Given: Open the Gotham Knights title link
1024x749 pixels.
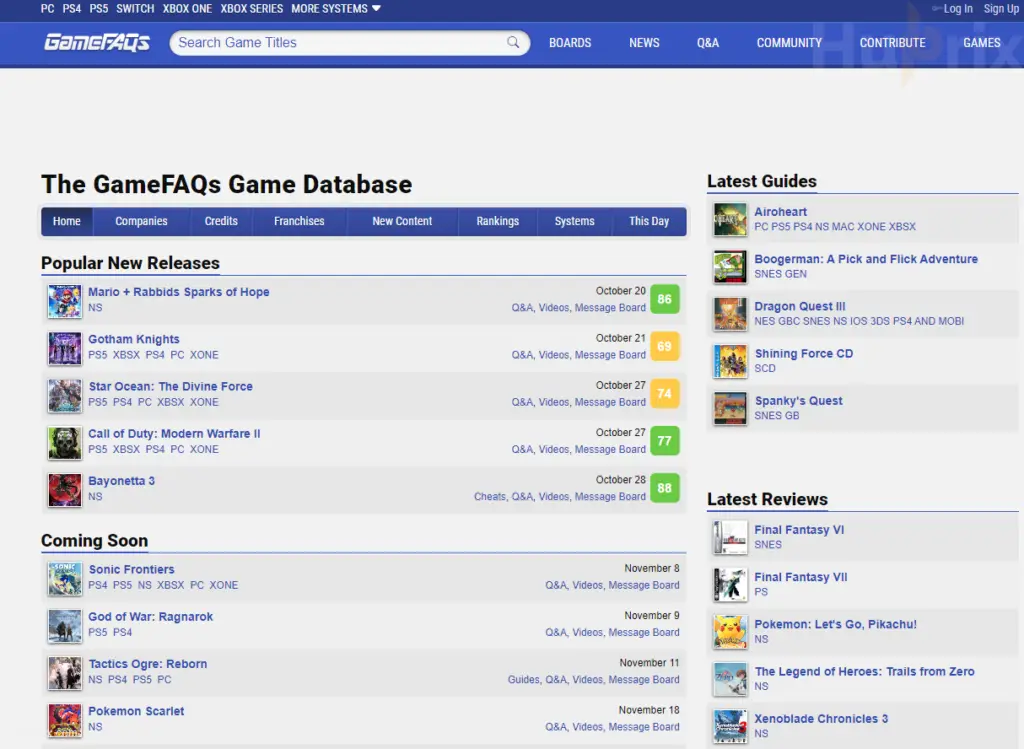Looking at the screenshot, I should tap(134, 339).
